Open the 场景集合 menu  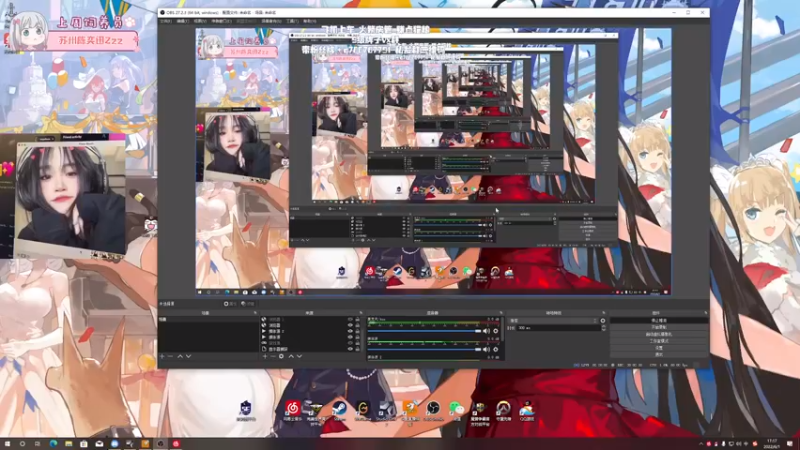coord(271,21)
